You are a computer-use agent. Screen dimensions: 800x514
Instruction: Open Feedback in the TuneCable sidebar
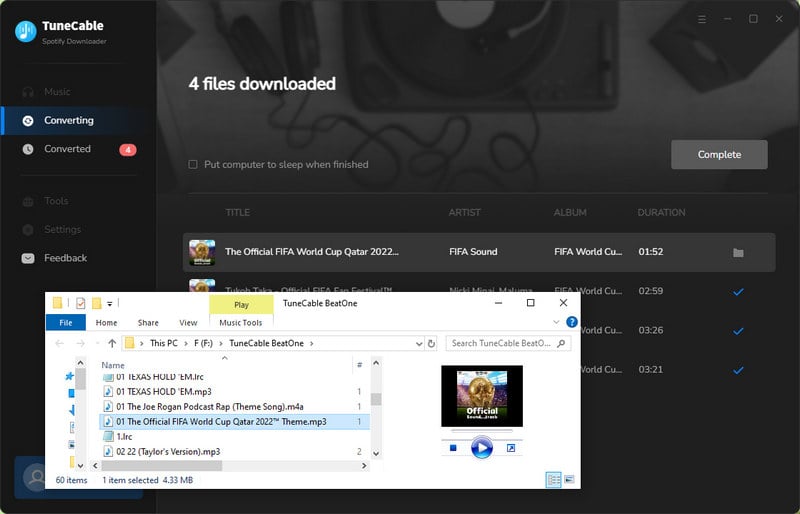65,258
